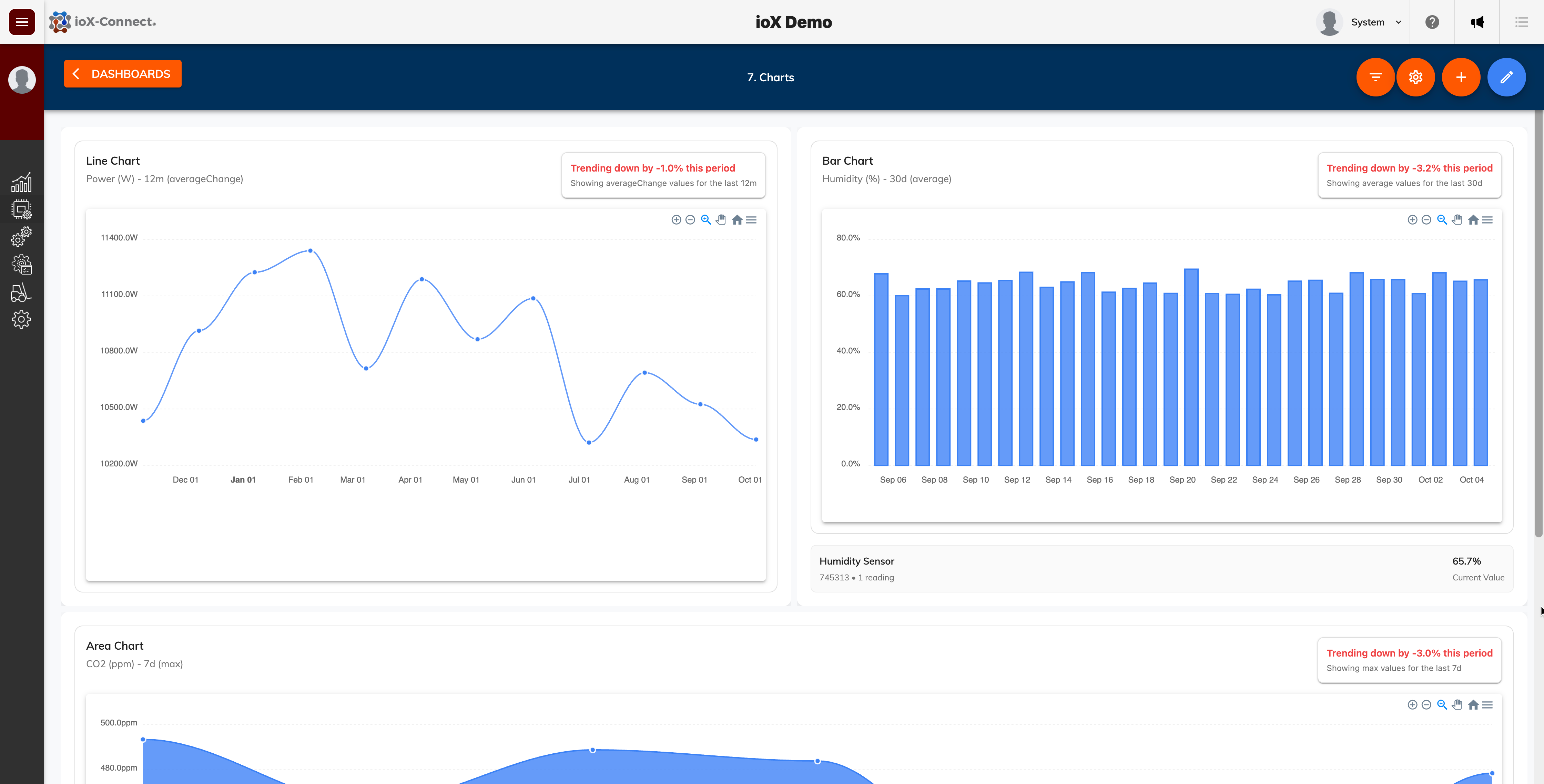Screen dimensions: 1544x784
Task: Go back to DASHBOARDS
Action: (123, 74)
